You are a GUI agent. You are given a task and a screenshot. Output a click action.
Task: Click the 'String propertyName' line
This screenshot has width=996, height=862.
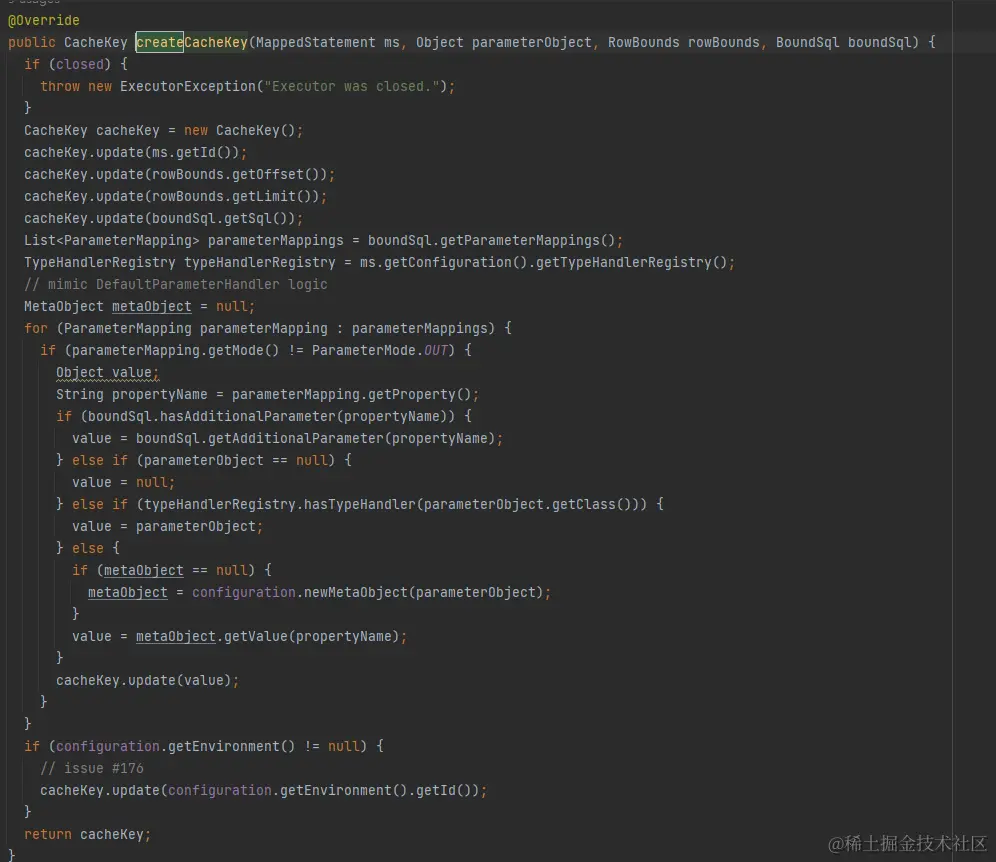(267, 394)
